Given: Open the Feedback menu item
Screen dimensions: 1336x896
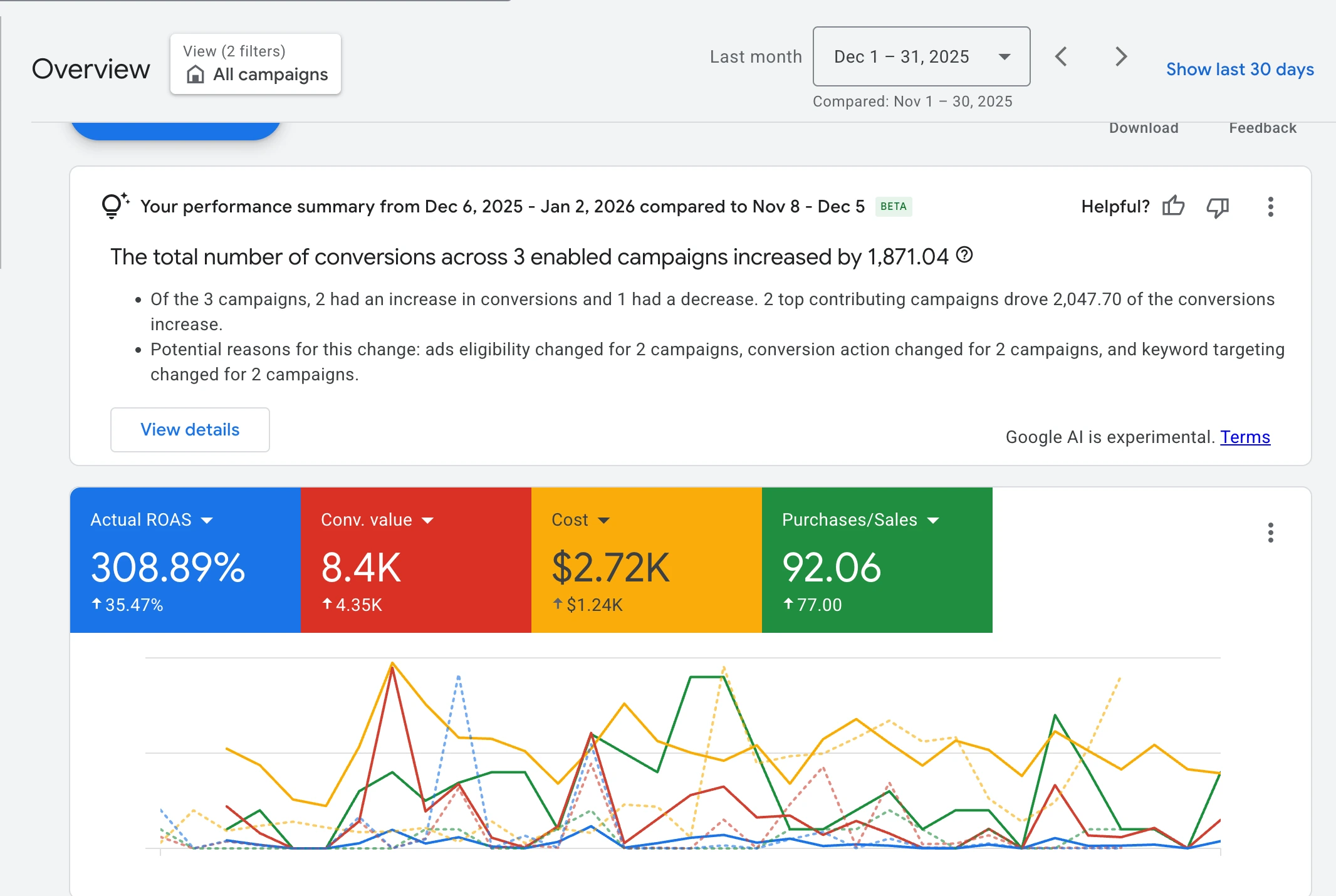Looking at the screenshot, I should [x=1262, y=128].
